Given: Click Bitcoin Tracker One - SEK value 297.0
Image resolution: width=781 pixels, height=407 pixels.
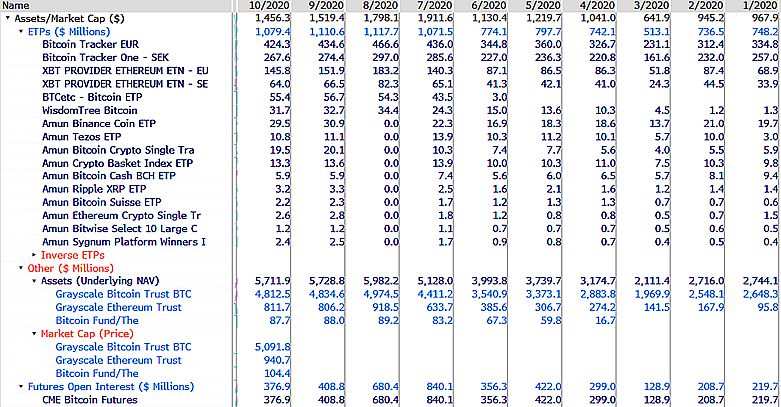Looking at the screenshot, I should 385,57.
